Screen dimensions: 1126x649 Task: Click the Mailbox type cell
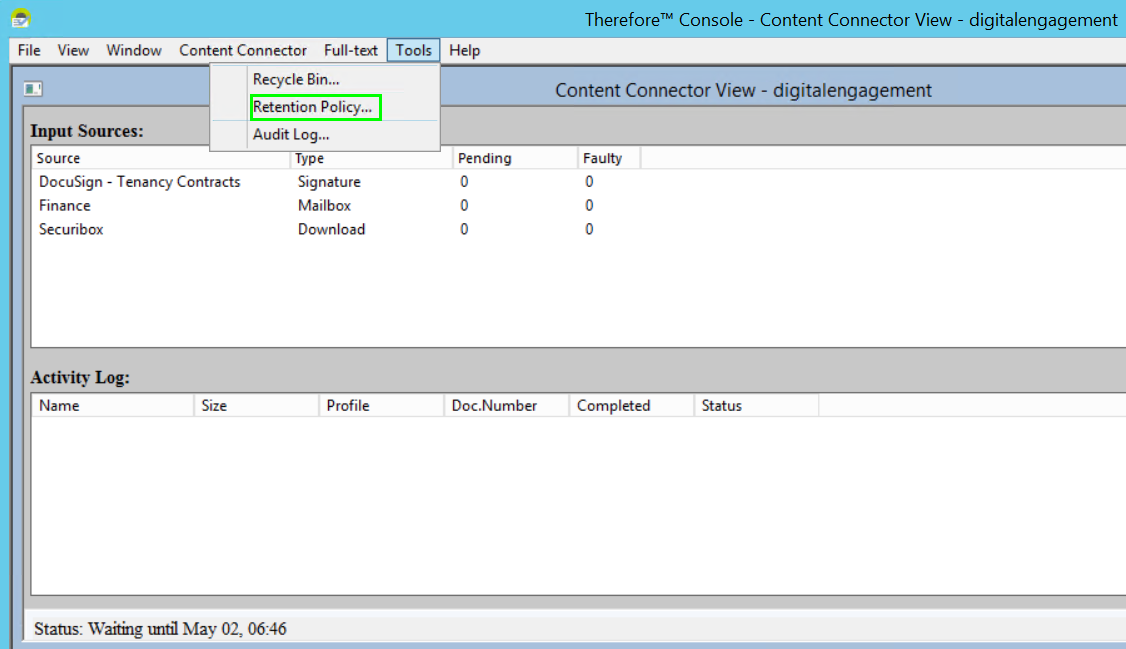(x=324, y=205)
